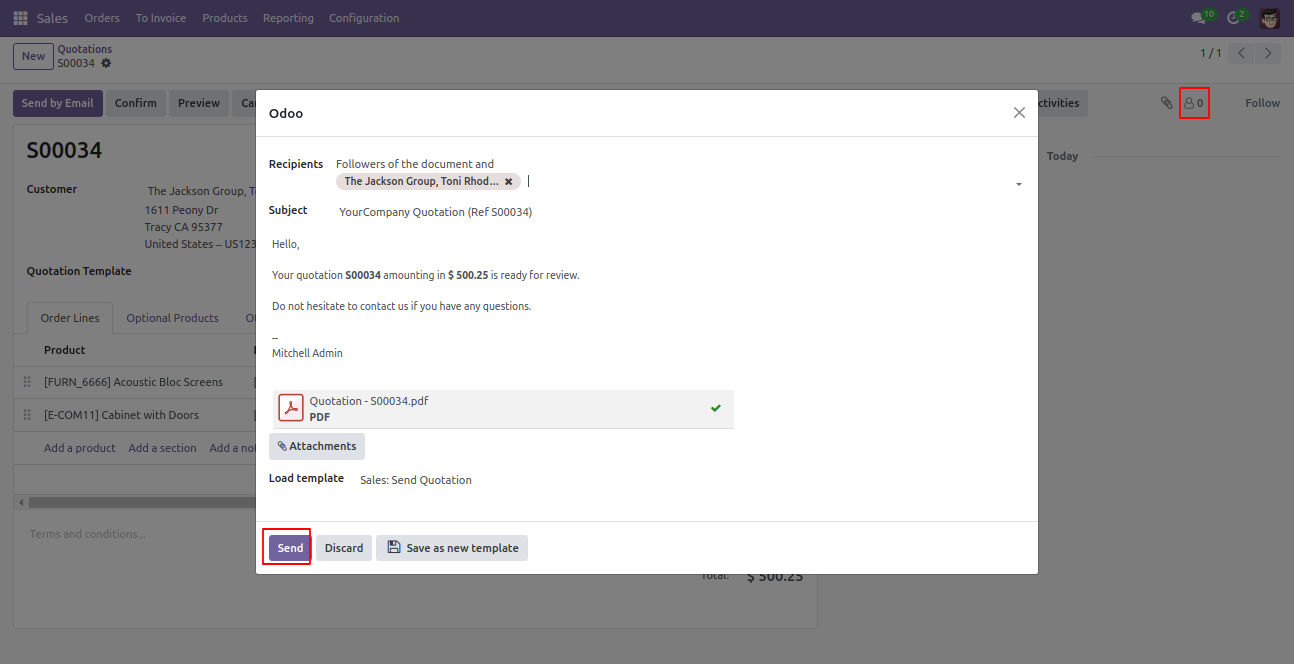Image resolution: width=1294 pixels, height=664 pixels.
Task: Follow this document
Action: click(x=1262, y=103)
